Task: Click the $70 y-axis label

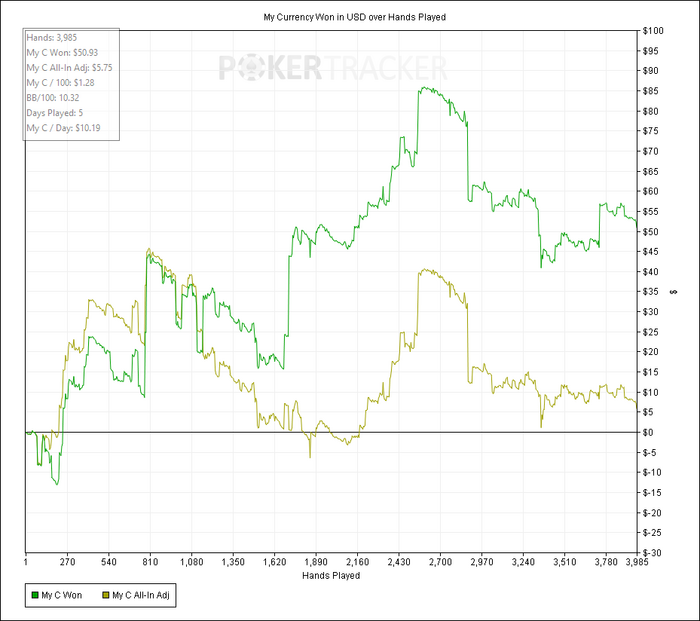Action: click(651, 151)
